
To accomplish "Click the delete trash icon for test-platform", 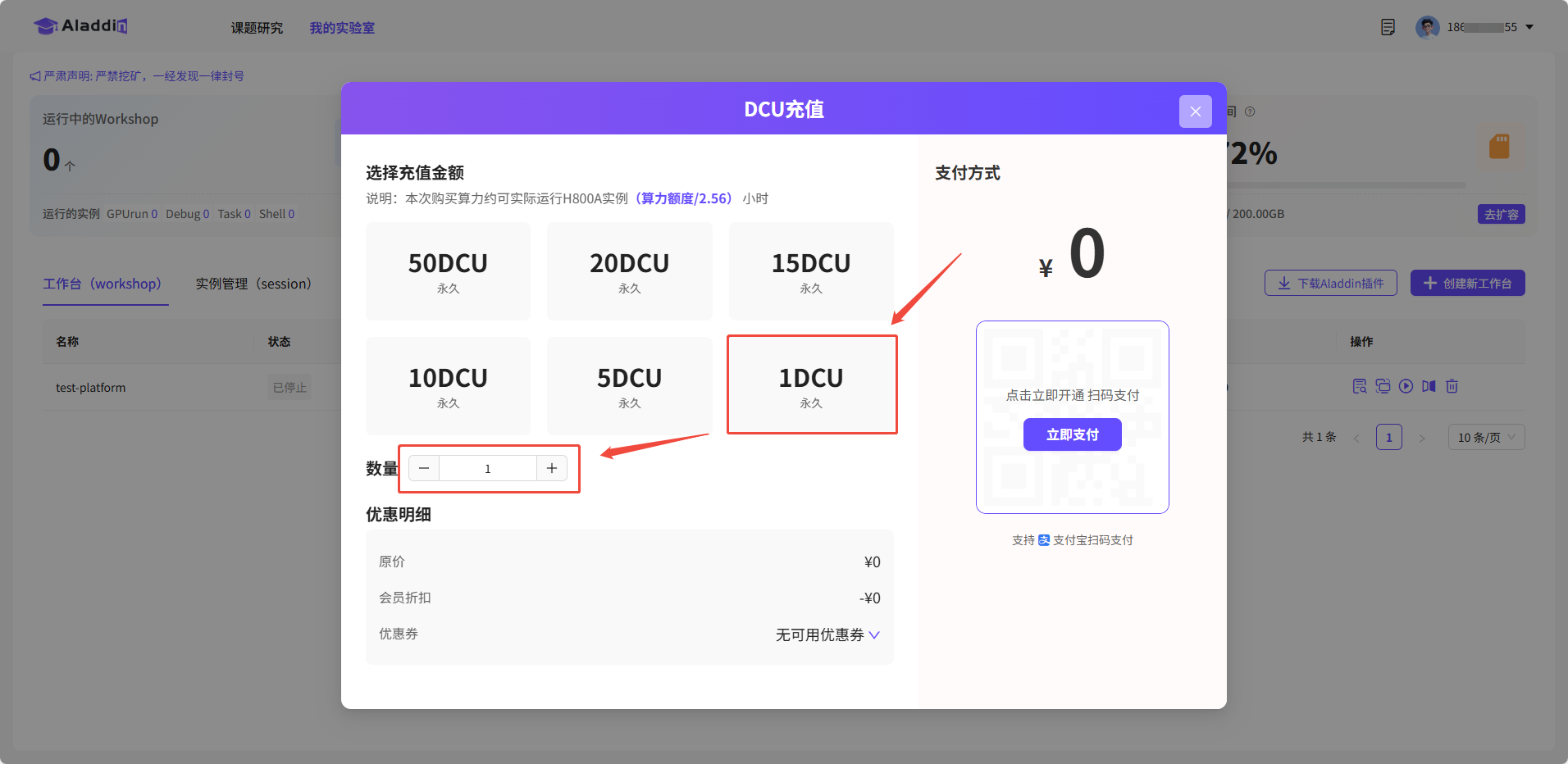I will point(1452,386).
